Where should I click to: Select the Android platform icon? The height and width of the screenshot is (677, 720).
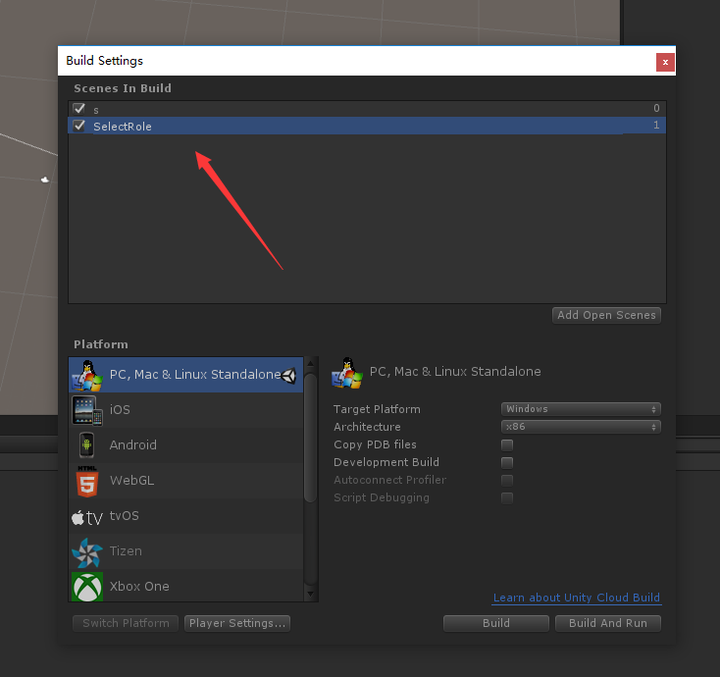[x=86, y=445]
